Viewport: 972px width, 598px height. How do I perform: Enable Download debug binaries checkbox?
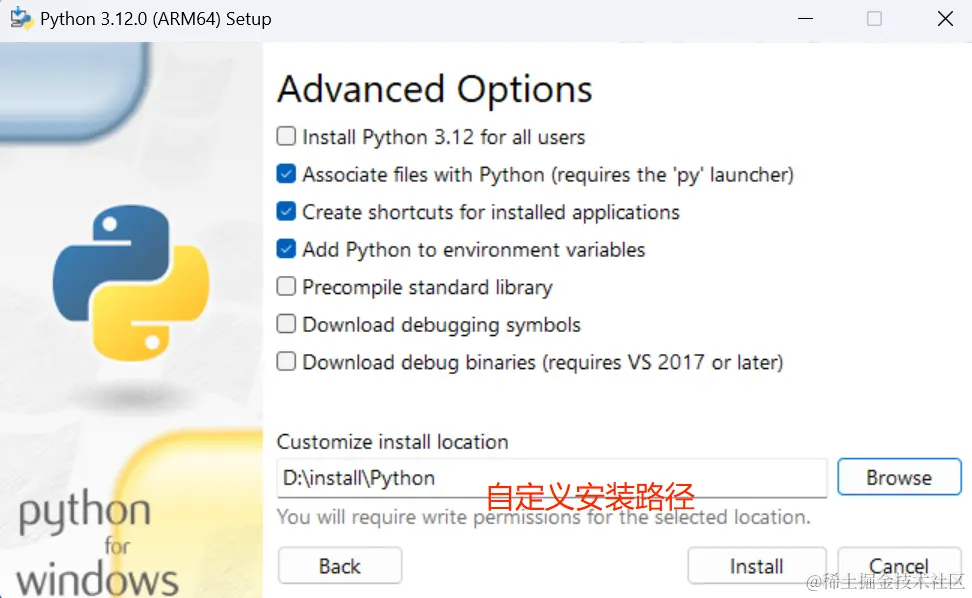click(x=287, y=362)
